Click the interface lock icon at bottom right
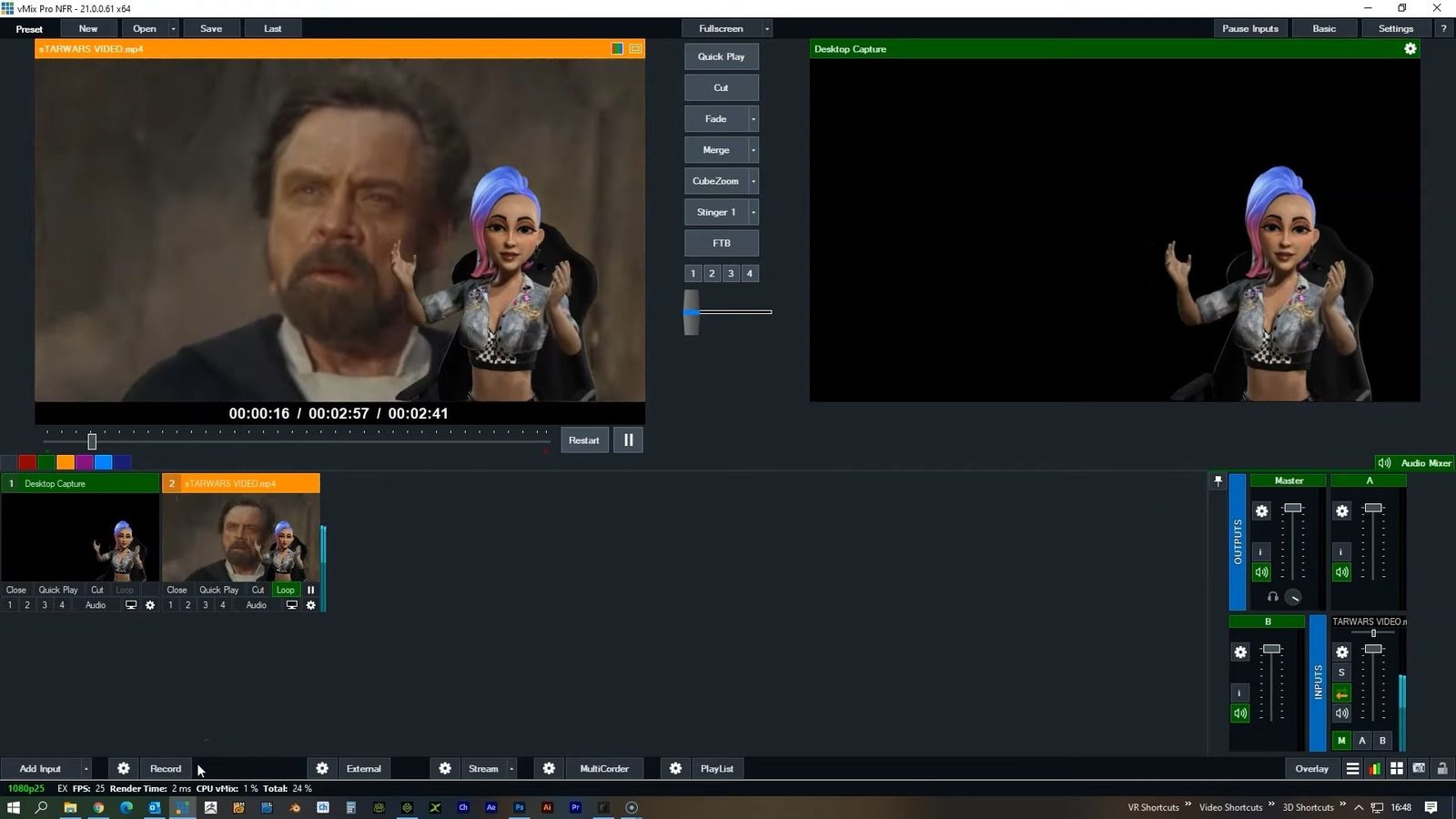This screenshot has width=1456, height=819. click(x=1442, y=768)
